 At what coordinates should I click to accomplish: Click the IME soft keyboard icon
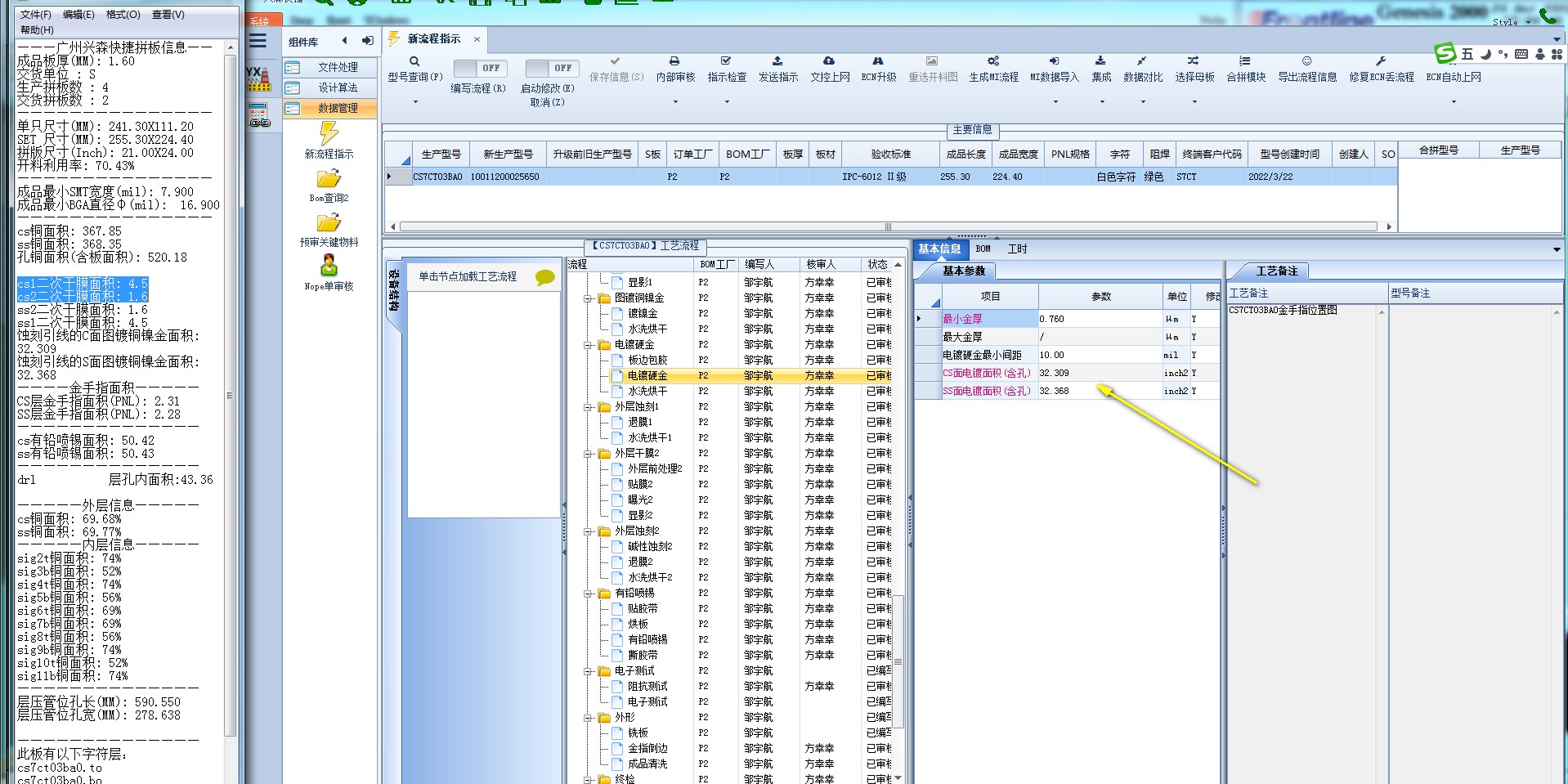click(x=1521, y=54)
